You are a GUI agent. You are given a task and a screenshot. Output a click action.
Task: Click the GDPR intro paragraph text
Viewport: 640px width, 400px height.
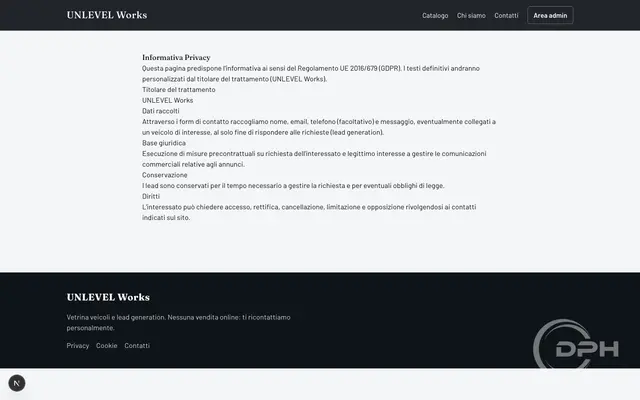[311, 73]
